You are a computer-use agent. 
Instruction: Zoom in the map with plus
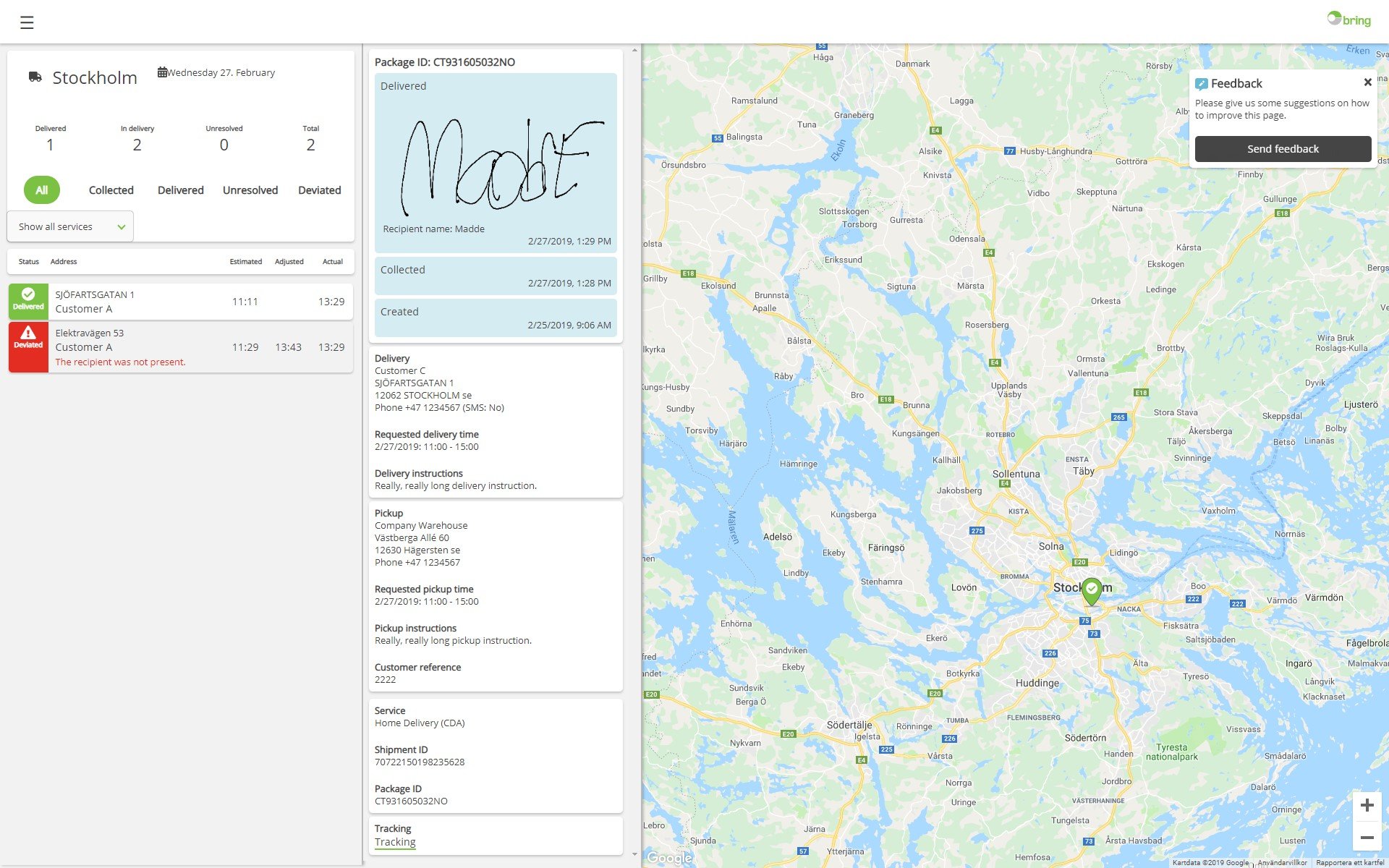(1367, 805)
